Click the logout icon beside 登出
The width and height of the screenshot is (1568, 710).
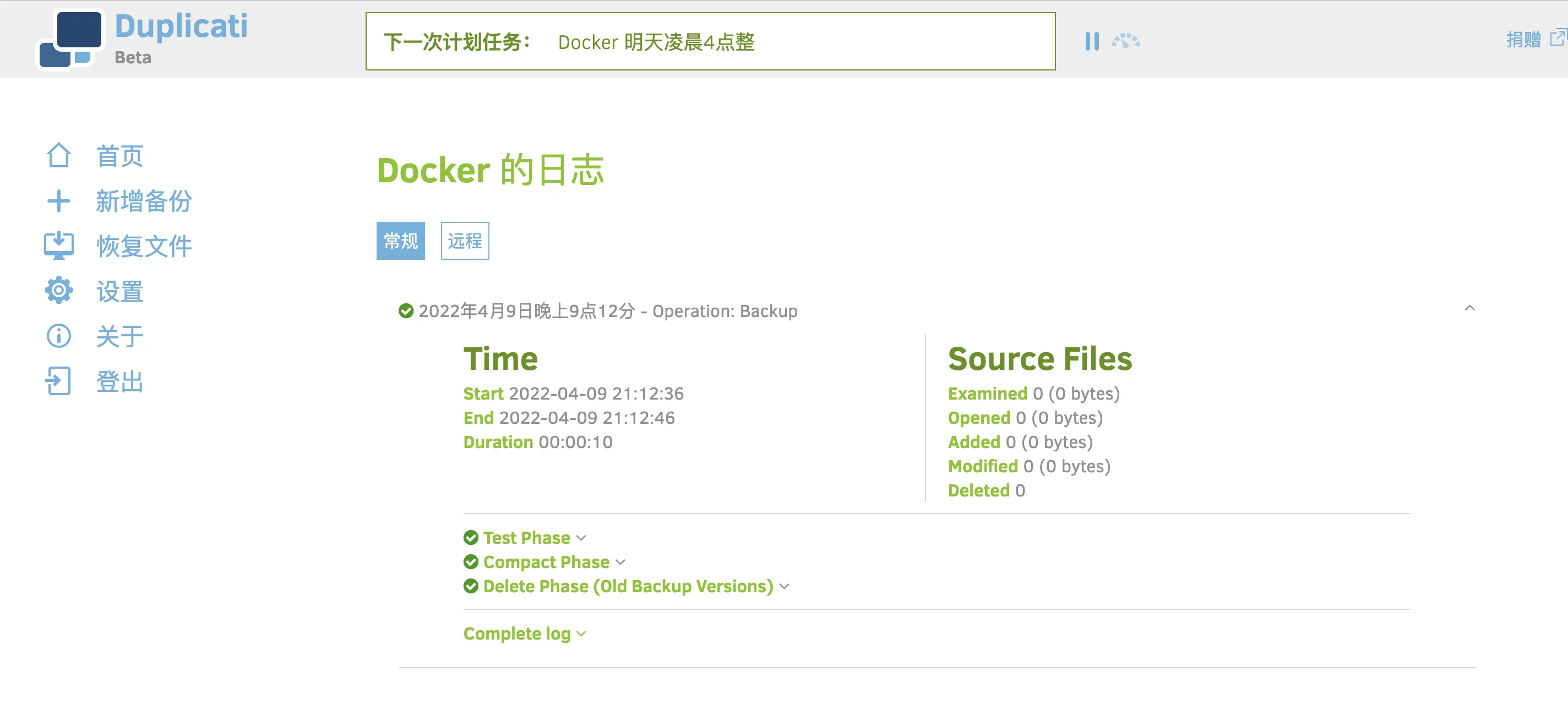[58, 381]
